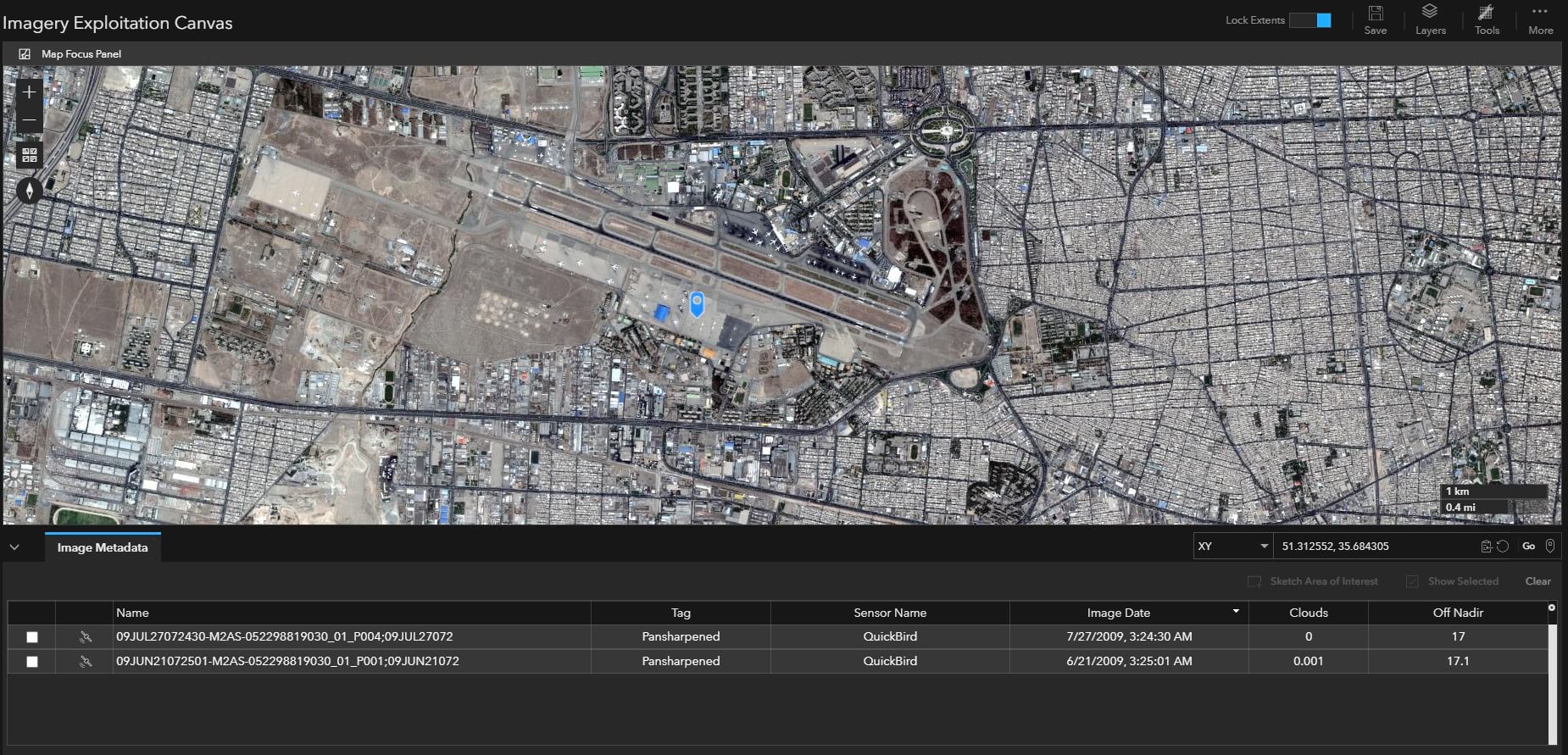1568x755 pixels.
Task: Collapse the Image Metadata panel chevron
Action: 14,547
